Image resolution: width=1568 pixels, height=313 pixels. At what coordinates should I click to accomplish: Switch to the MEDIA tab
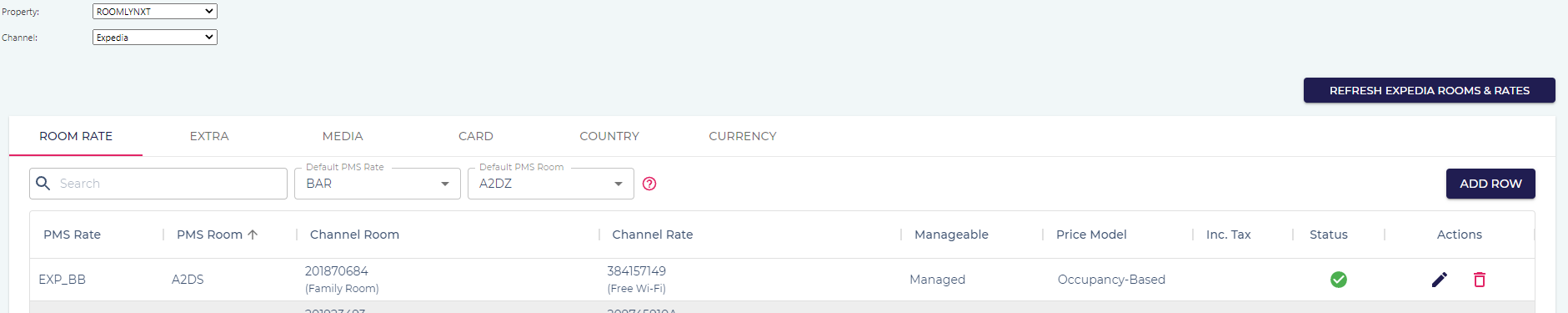343,136
